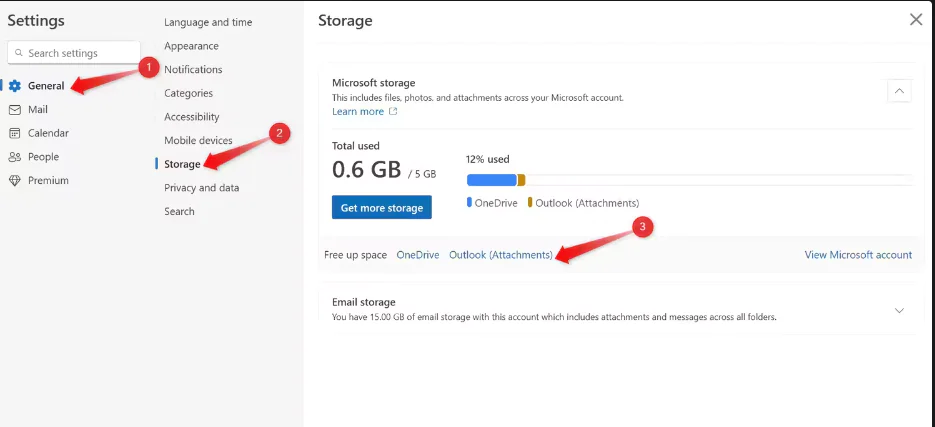Click the Premium diamond icon
935x427 pixels.
click(x=15, y=181)
